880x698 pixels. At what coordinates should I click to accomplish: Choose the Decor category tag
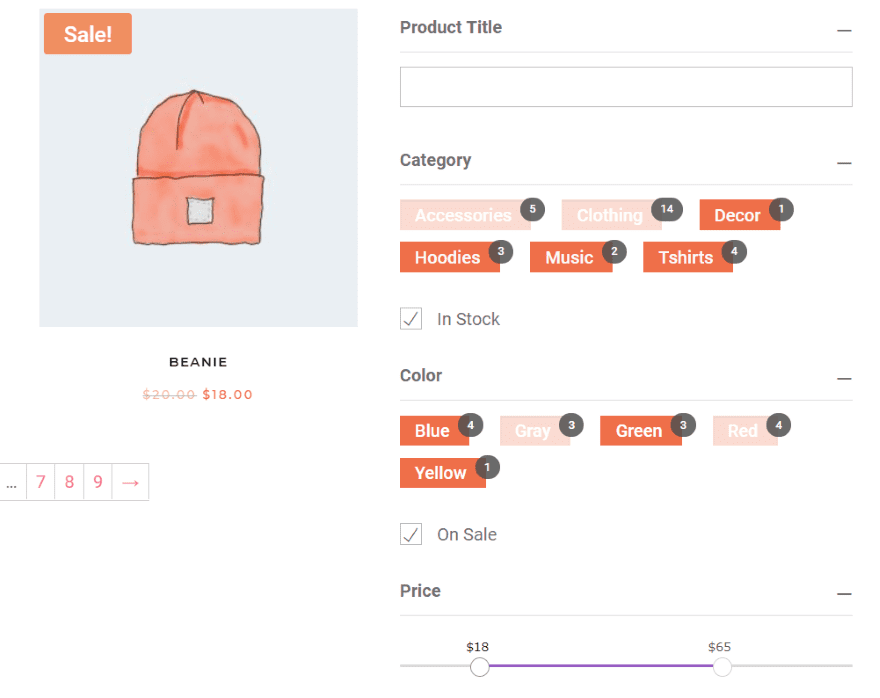tap(737, 215)
